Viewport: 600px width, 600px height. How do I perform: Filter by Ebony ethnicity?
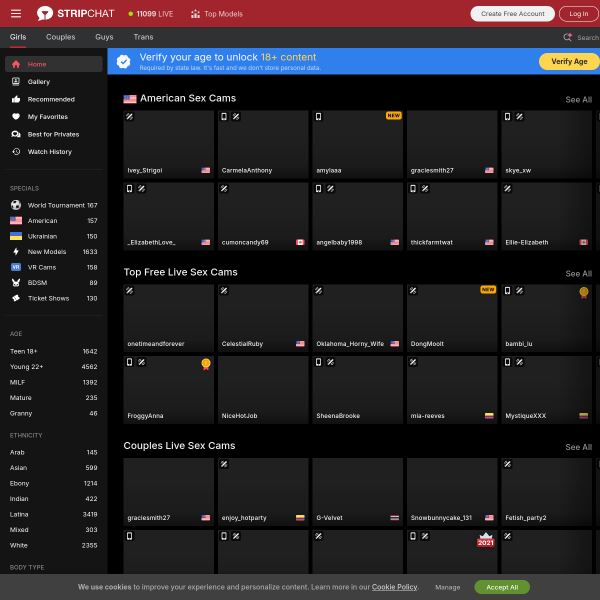54,483
